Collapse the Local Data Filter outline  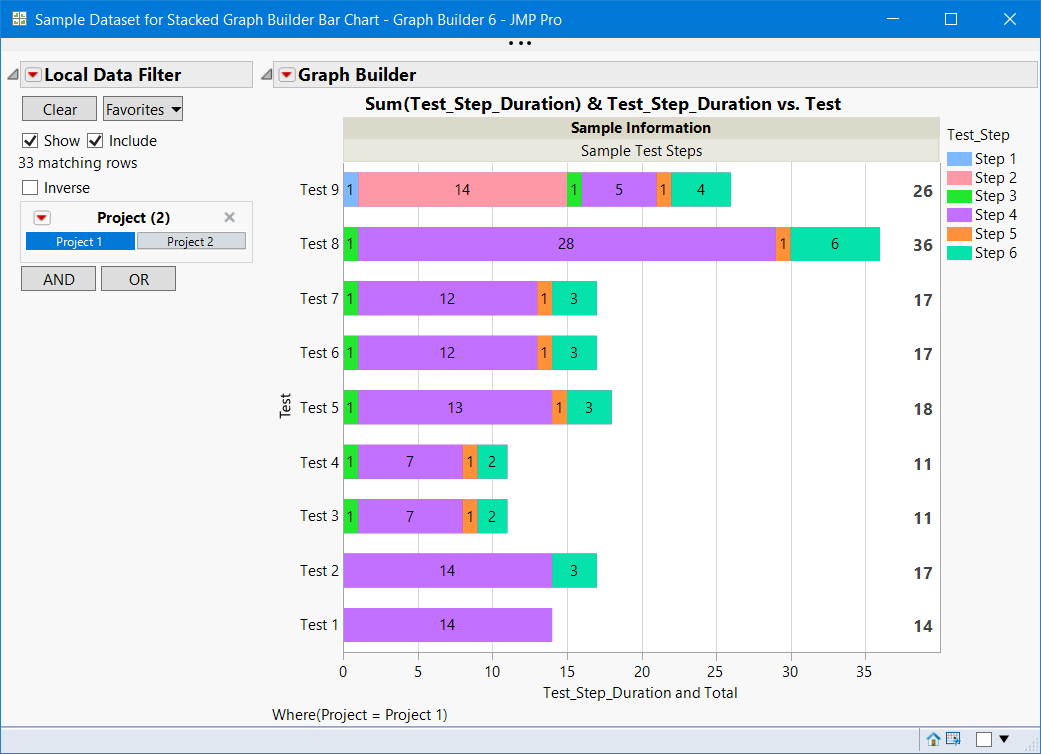pyautogui.click(x=13, y=75)
